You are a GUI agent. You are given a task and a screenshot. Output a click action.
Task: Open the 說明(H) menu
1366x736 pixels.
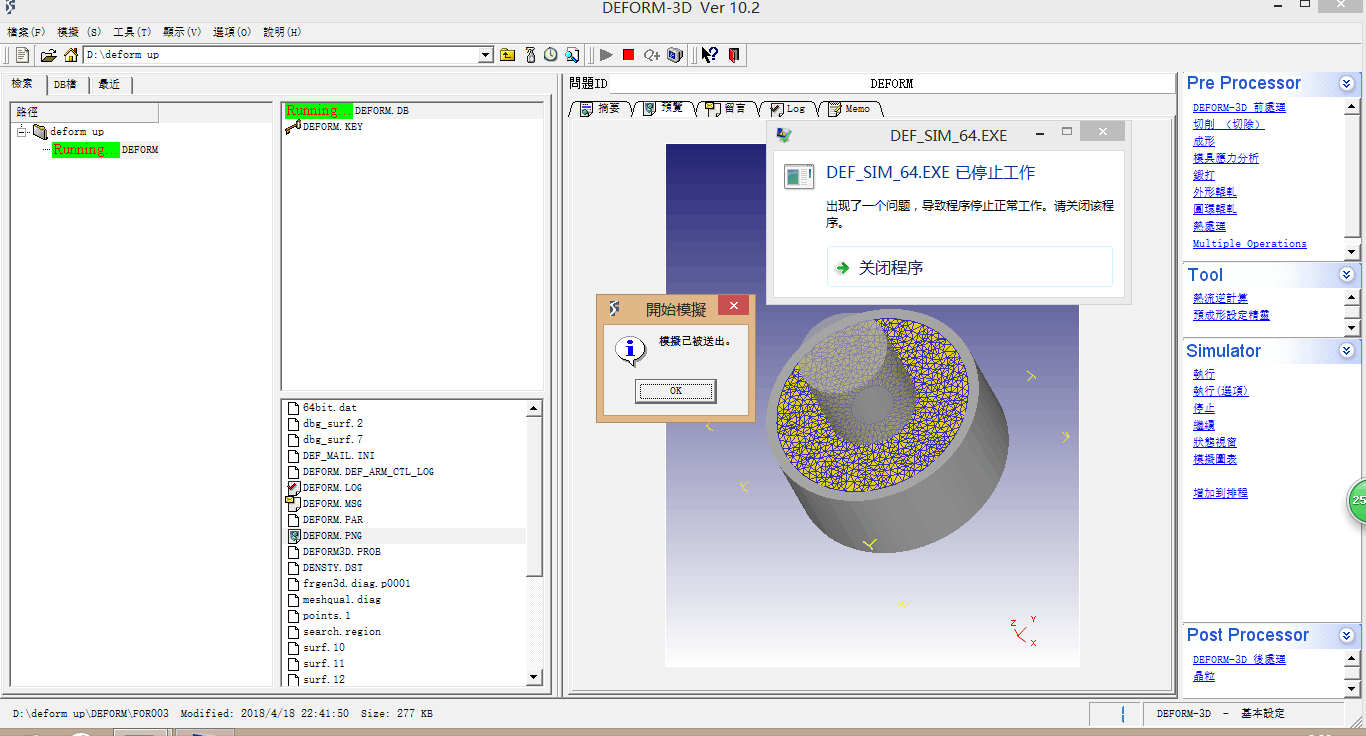coord(282,32)
